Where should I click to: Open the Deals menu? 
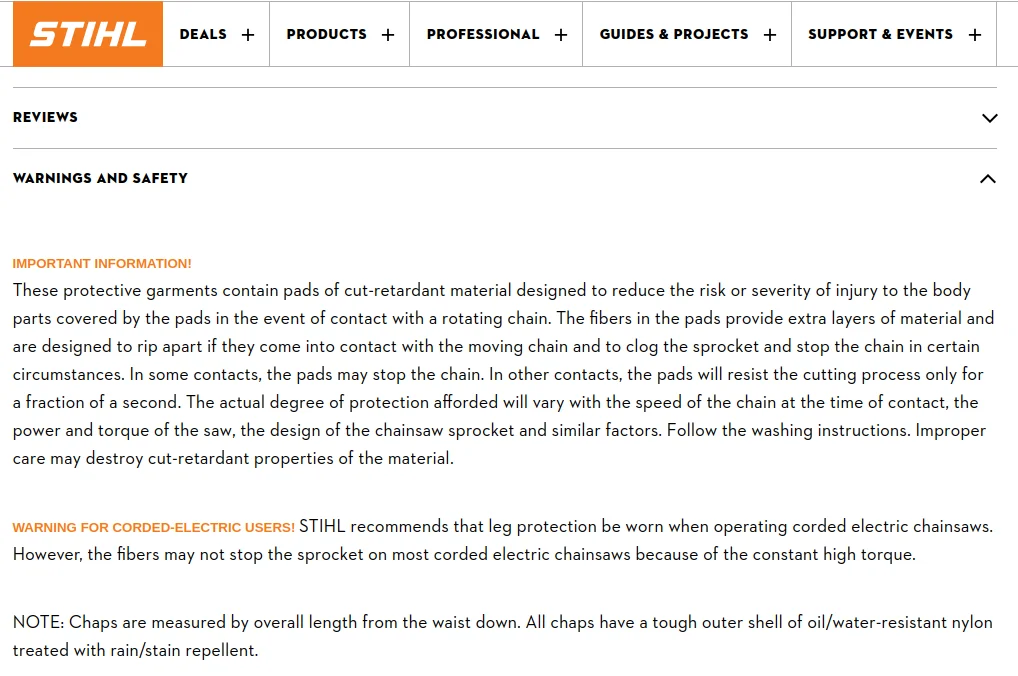[216, 34]
